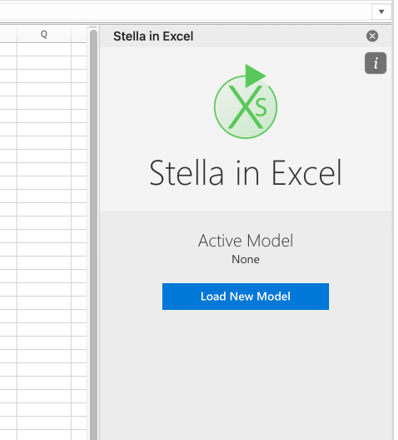398x440 pixels.
Task: Click the divider between sheet and Stella pane
Action: tap(99, 233)
